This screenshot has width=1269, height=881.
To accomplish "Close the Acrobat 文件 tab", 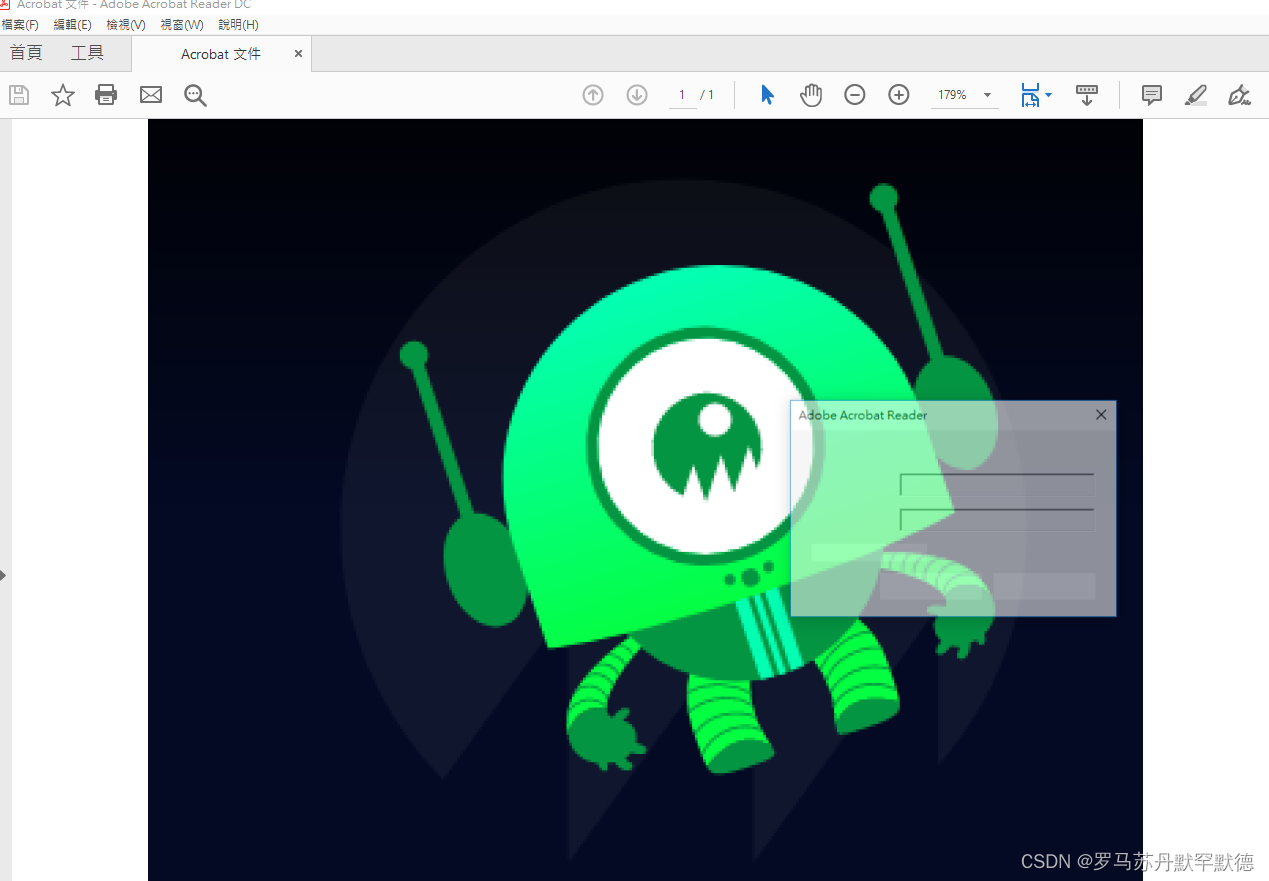I will click(298, 54).
